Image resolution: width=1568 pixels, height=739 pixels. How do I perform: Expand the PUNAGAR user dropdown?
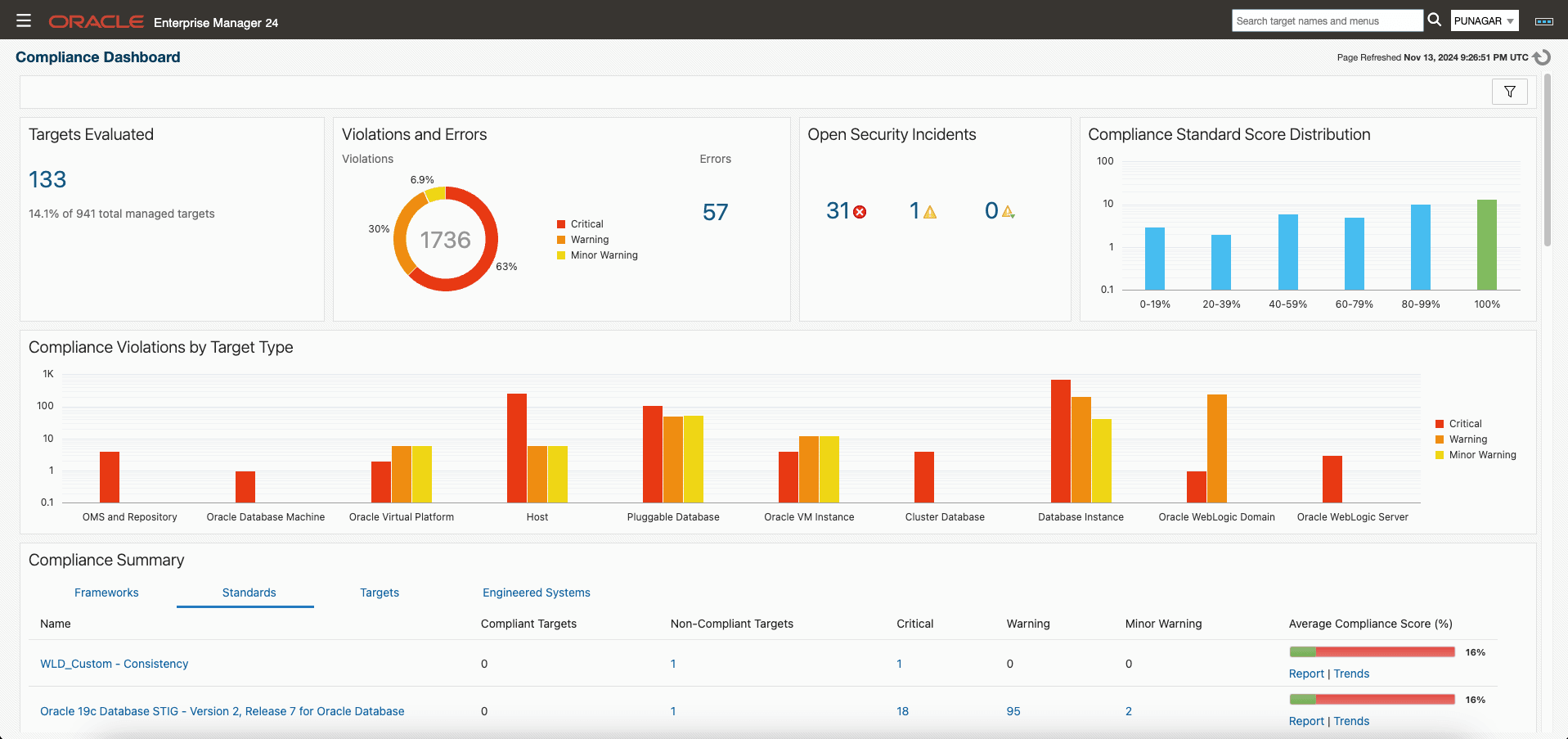point(1484,21)
